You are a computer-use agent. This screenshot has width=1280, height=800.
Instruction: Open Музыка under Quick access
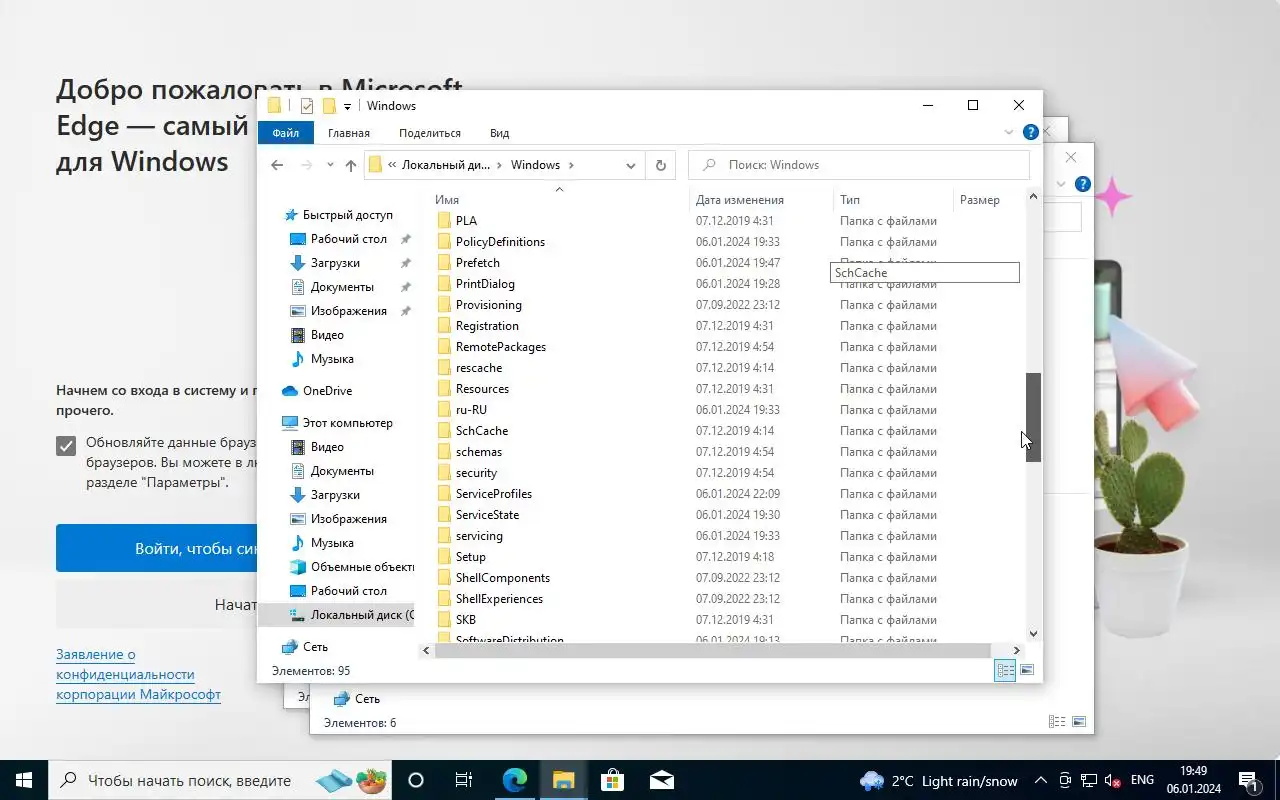click(332, 359)
